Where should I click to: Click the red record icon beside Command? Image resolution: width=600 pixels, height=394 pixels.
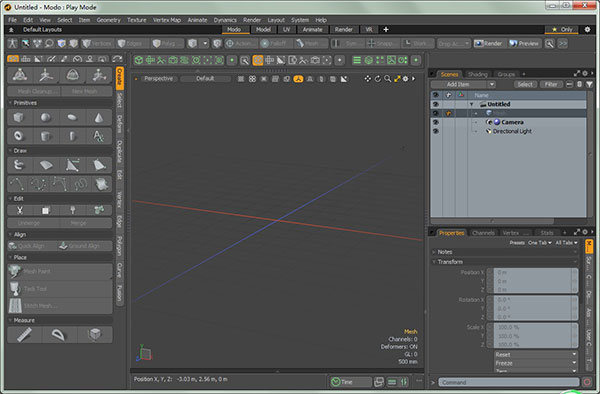[587, 382]
